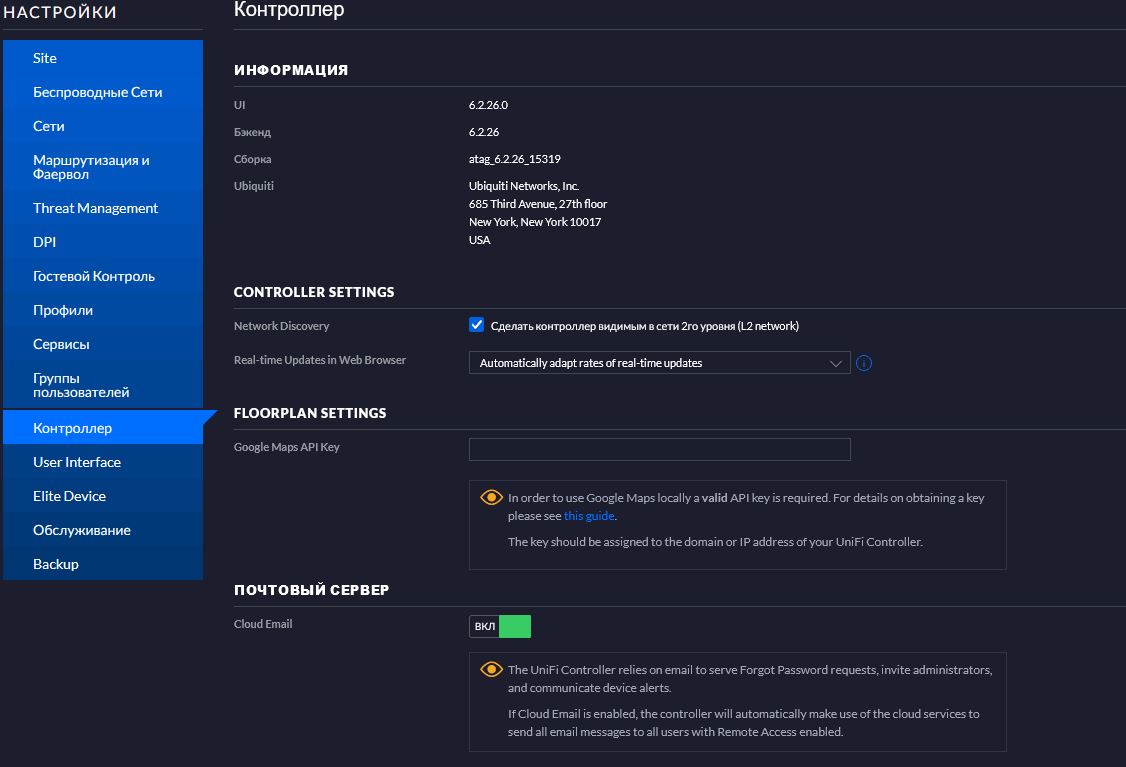Open User Interface settings
The width and height of the screenshot is (1126, 767).
(103, 462)
